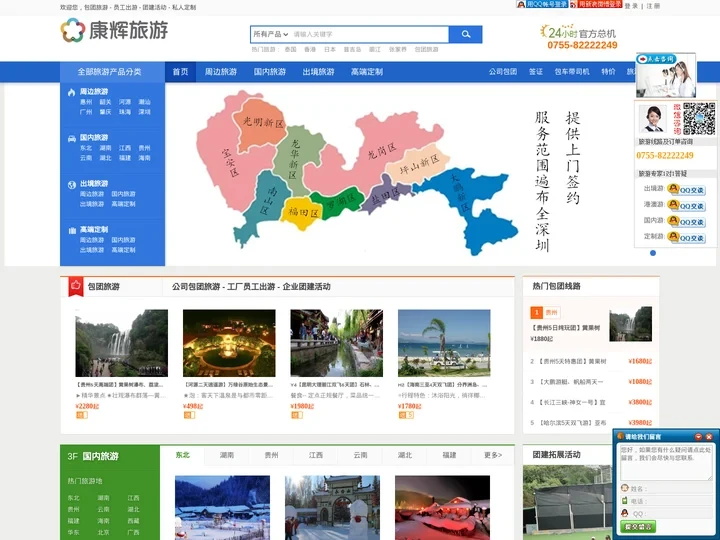Open QQ chat for 港澳游
The height and width of the screenshot is (540, 720).
coord(686,205)
